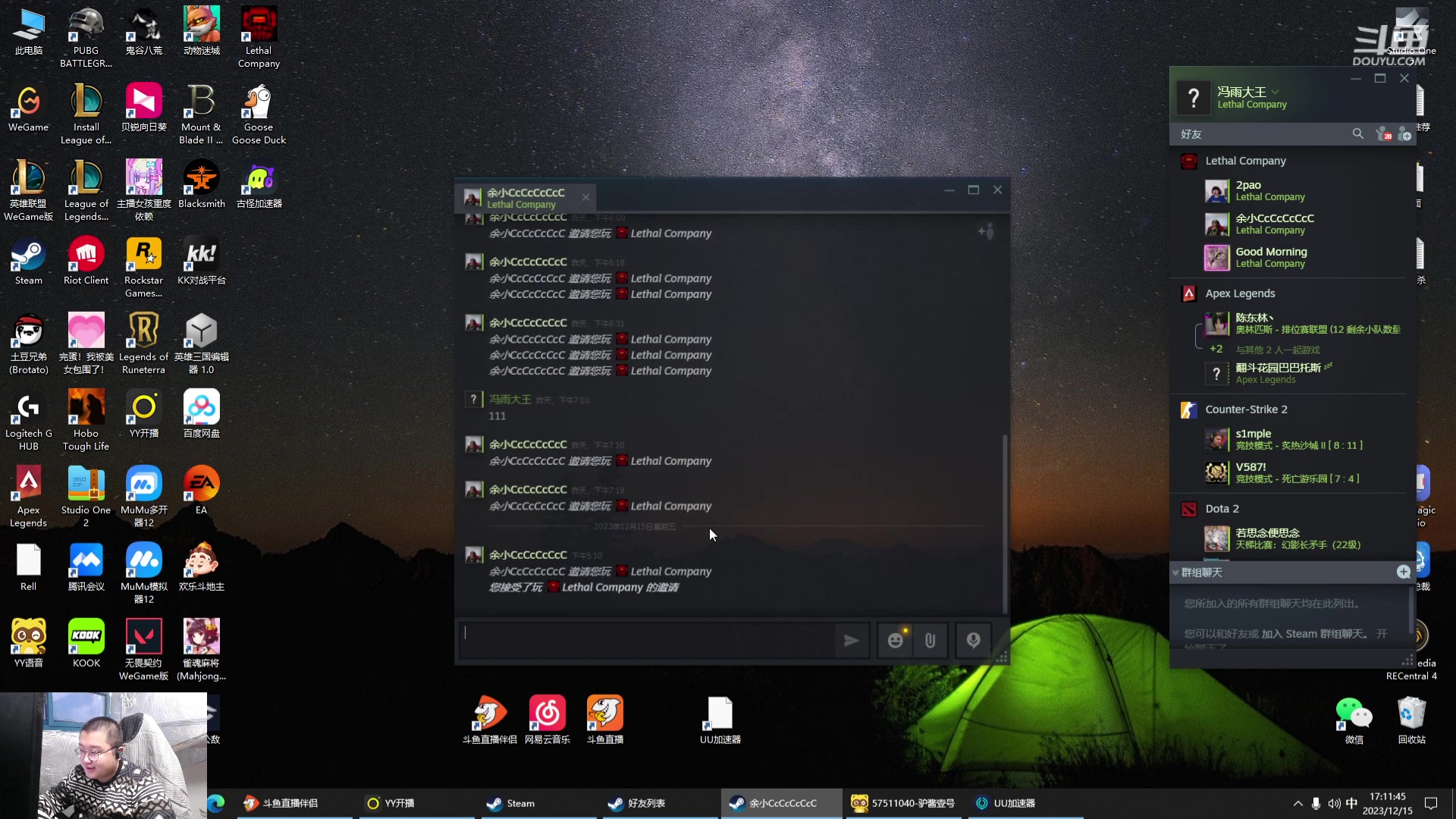Open WeGame application
Screen dimensions: 1456x819
tap(28, 108)
